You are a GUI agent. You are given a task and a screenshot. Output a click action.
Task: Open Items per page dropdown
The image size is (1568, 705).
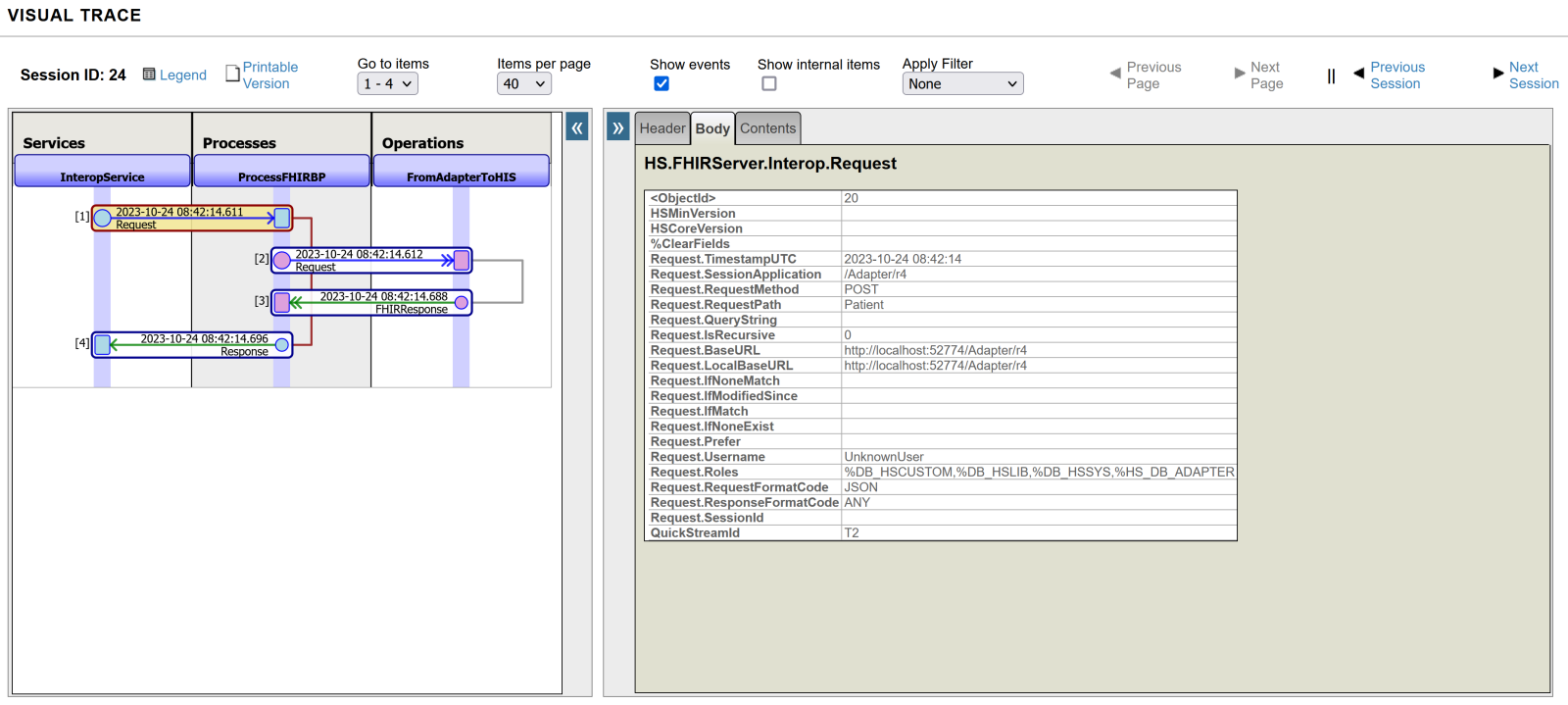[523, 84]
